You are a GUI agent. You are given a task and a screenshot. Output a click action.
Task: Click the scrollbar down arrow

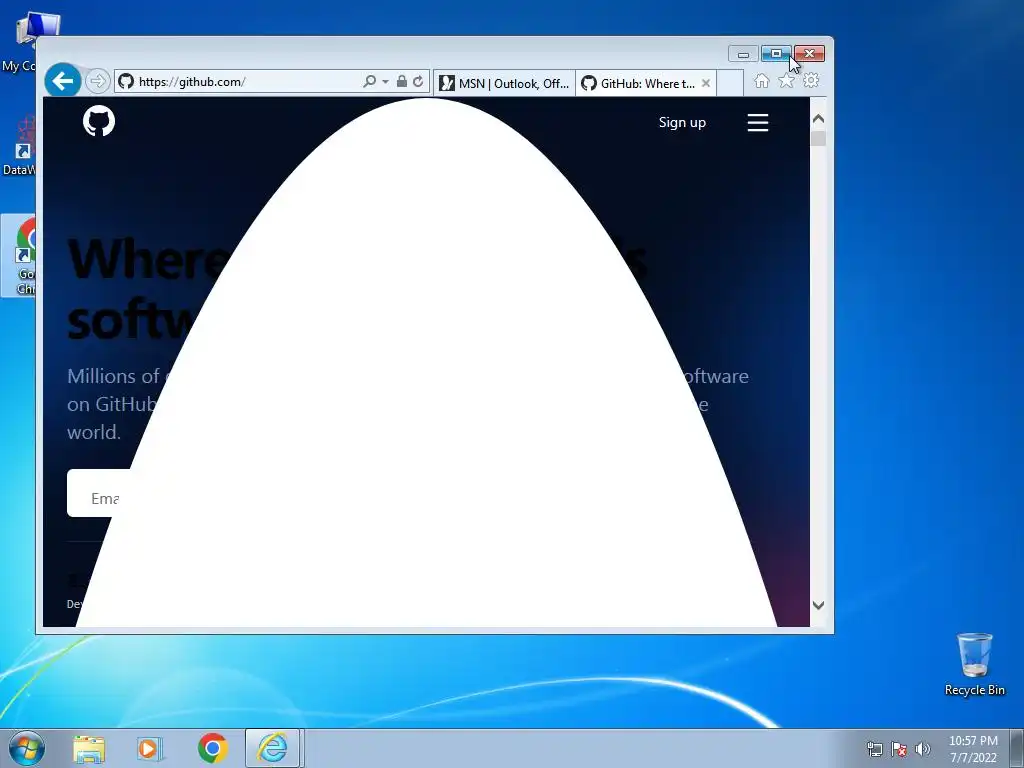pyautogui.click(x=818, y=605)
